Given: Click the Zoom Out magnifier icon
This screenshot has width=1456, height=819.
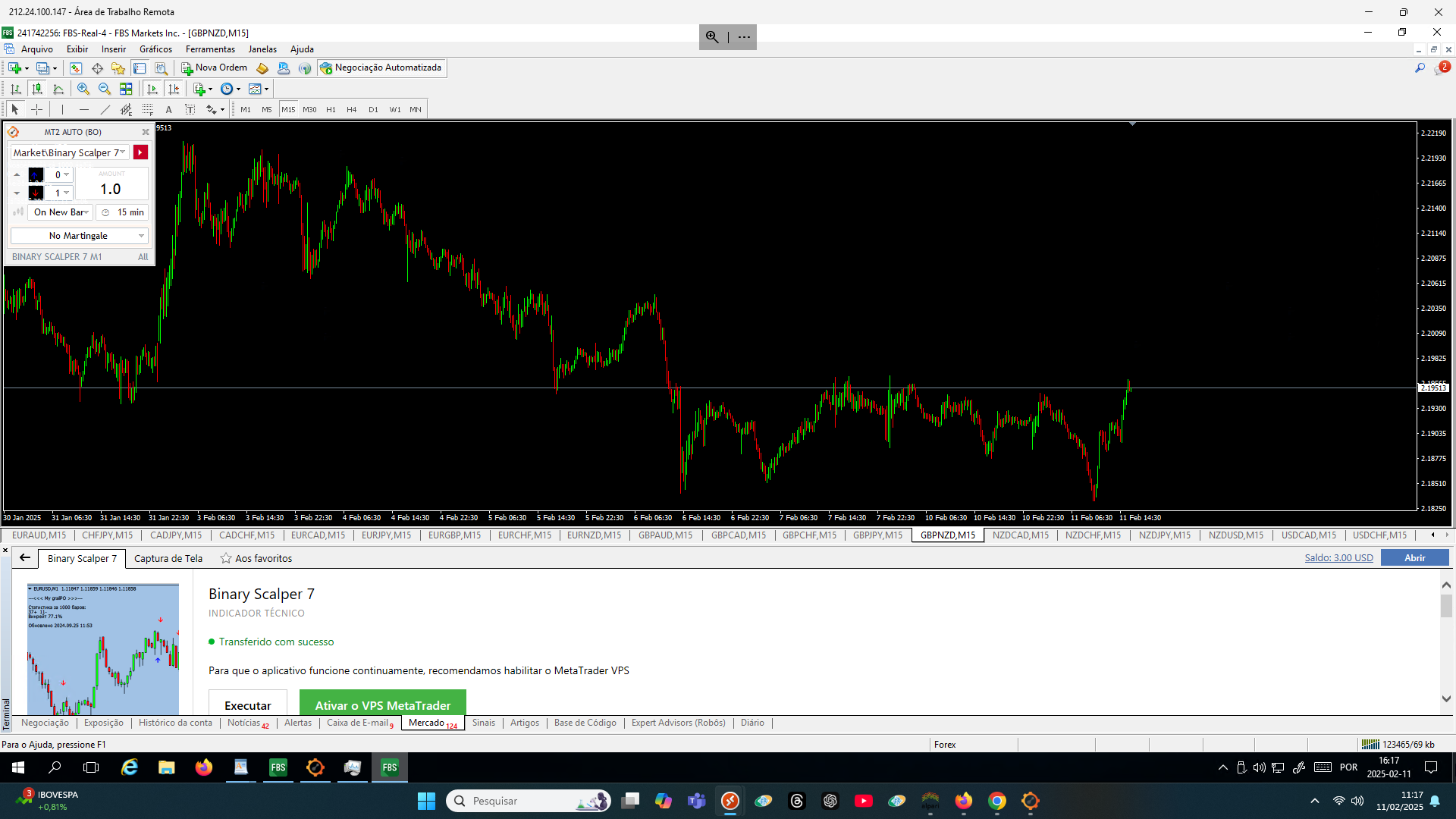Looking at the screenshot, I should point(105,89).
